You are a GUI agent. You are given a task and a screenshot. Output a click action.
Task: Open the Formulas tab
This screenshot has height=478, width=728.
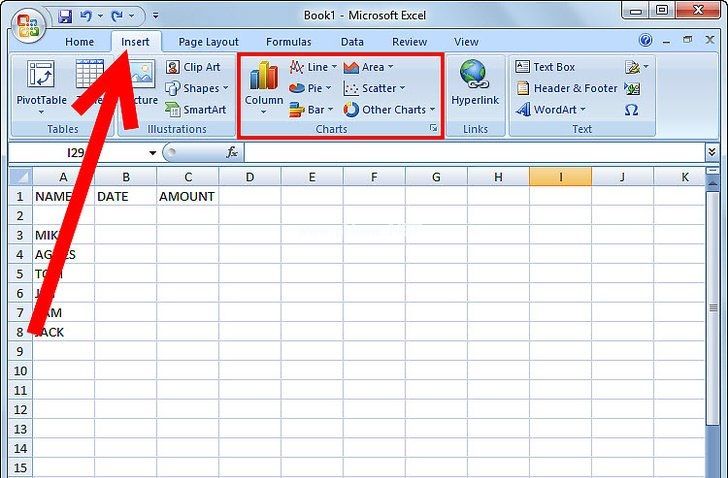pos(288,42)
